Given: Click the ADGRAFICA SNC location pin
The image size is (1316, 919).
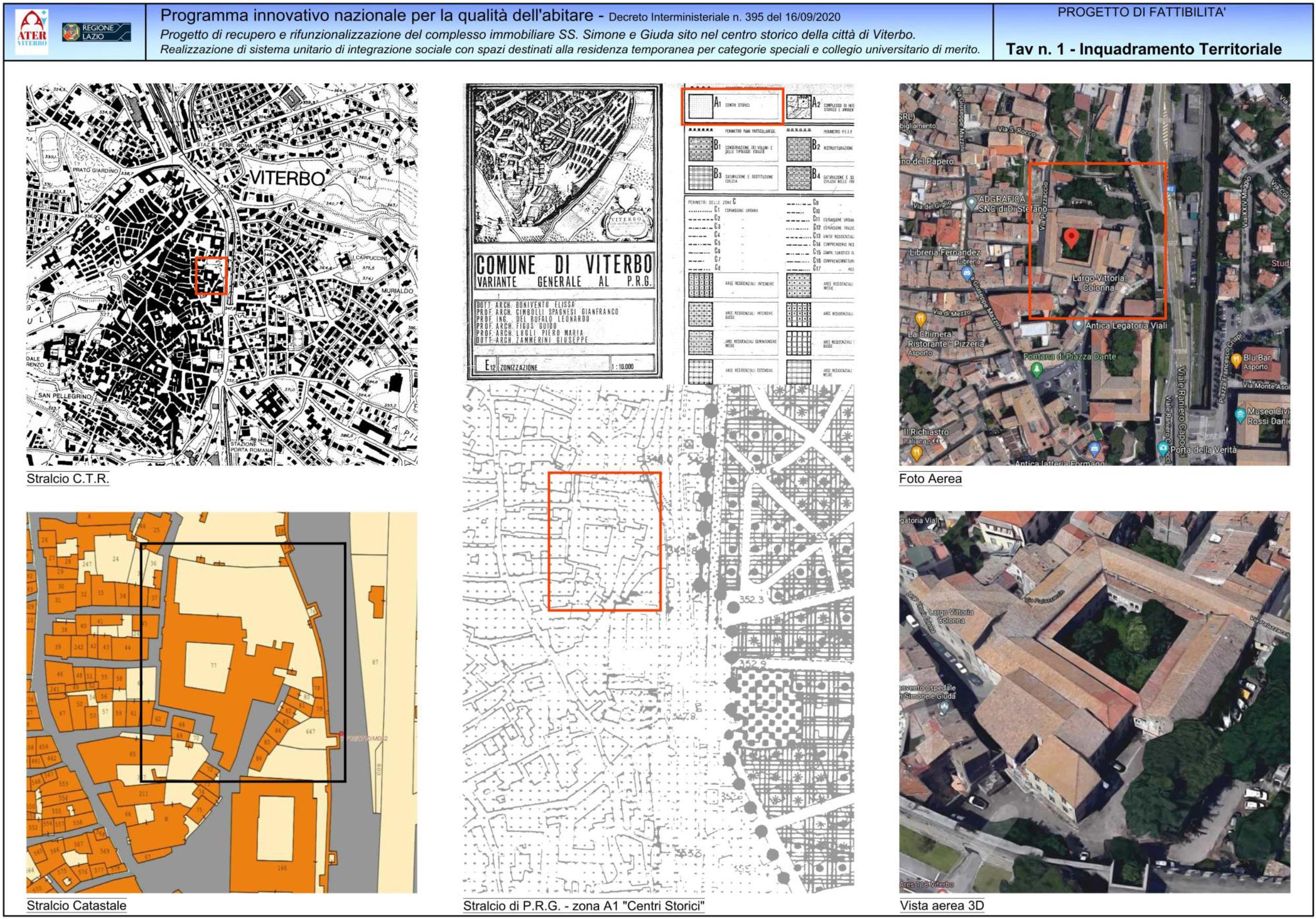Looking at the screenshot, I should (x=971, y=202).
